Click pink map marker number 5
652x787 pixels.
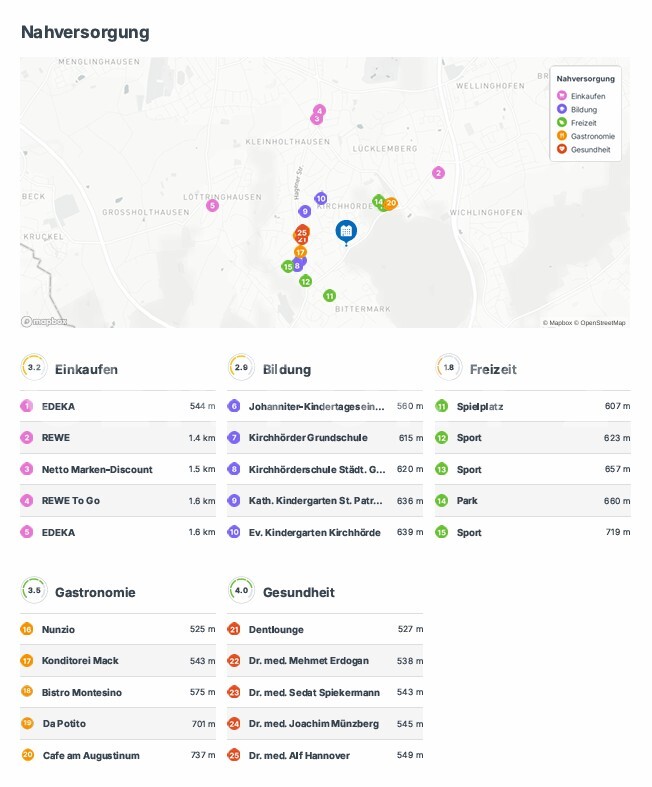[212, 206]
